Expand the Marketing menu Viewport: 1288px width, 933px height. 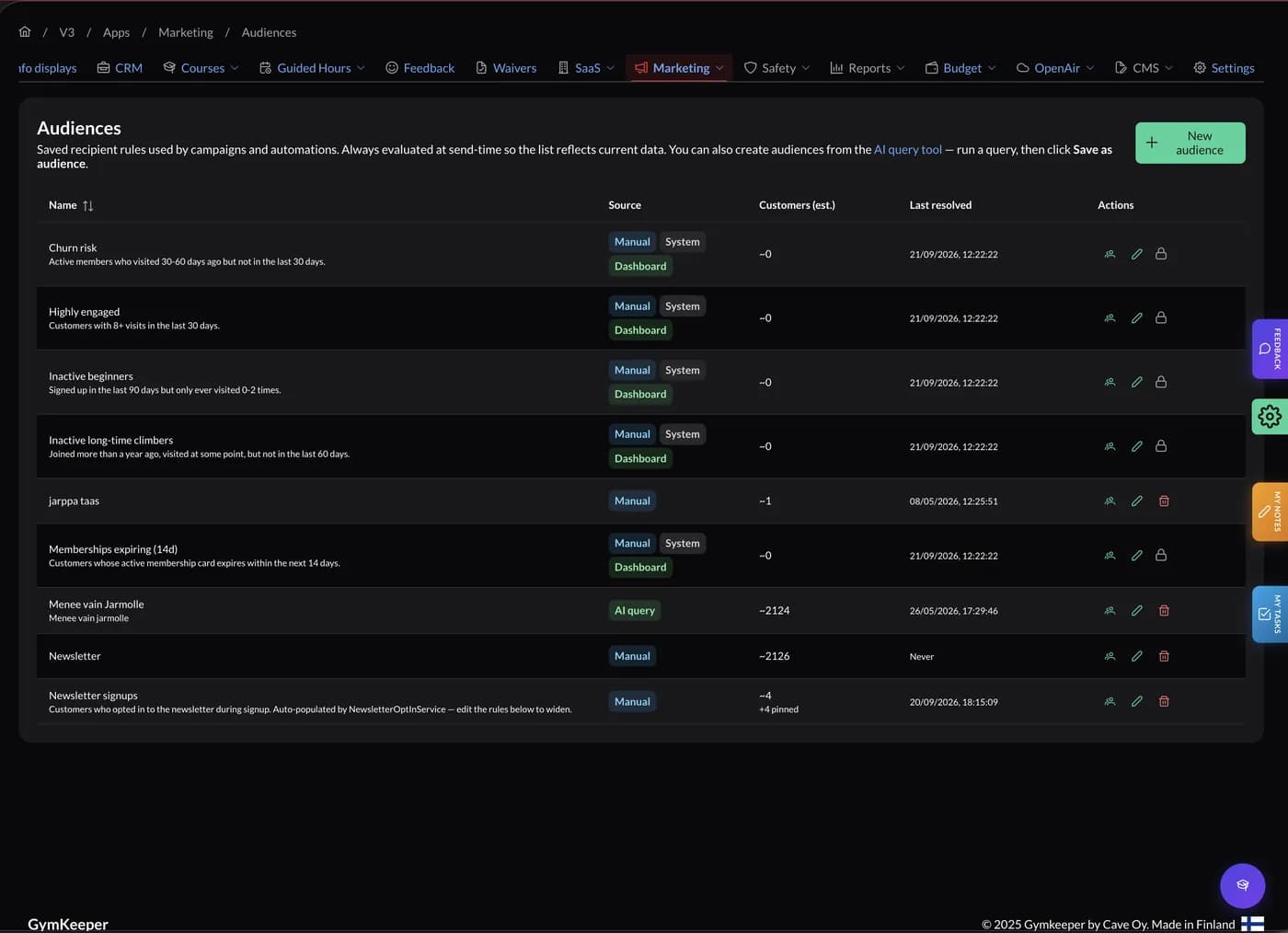tap(679, 68)
